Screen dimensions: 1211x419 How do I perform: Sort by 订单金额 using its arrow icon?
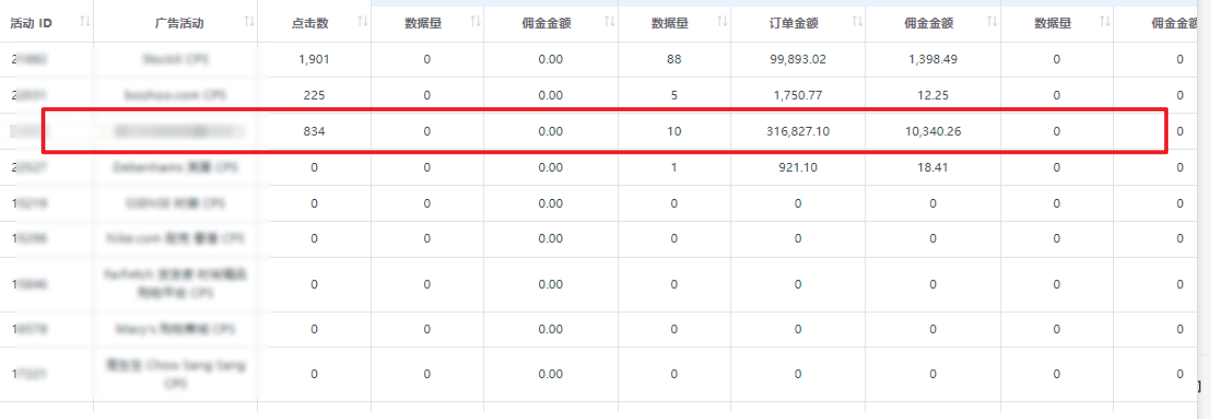pos(856,22)
